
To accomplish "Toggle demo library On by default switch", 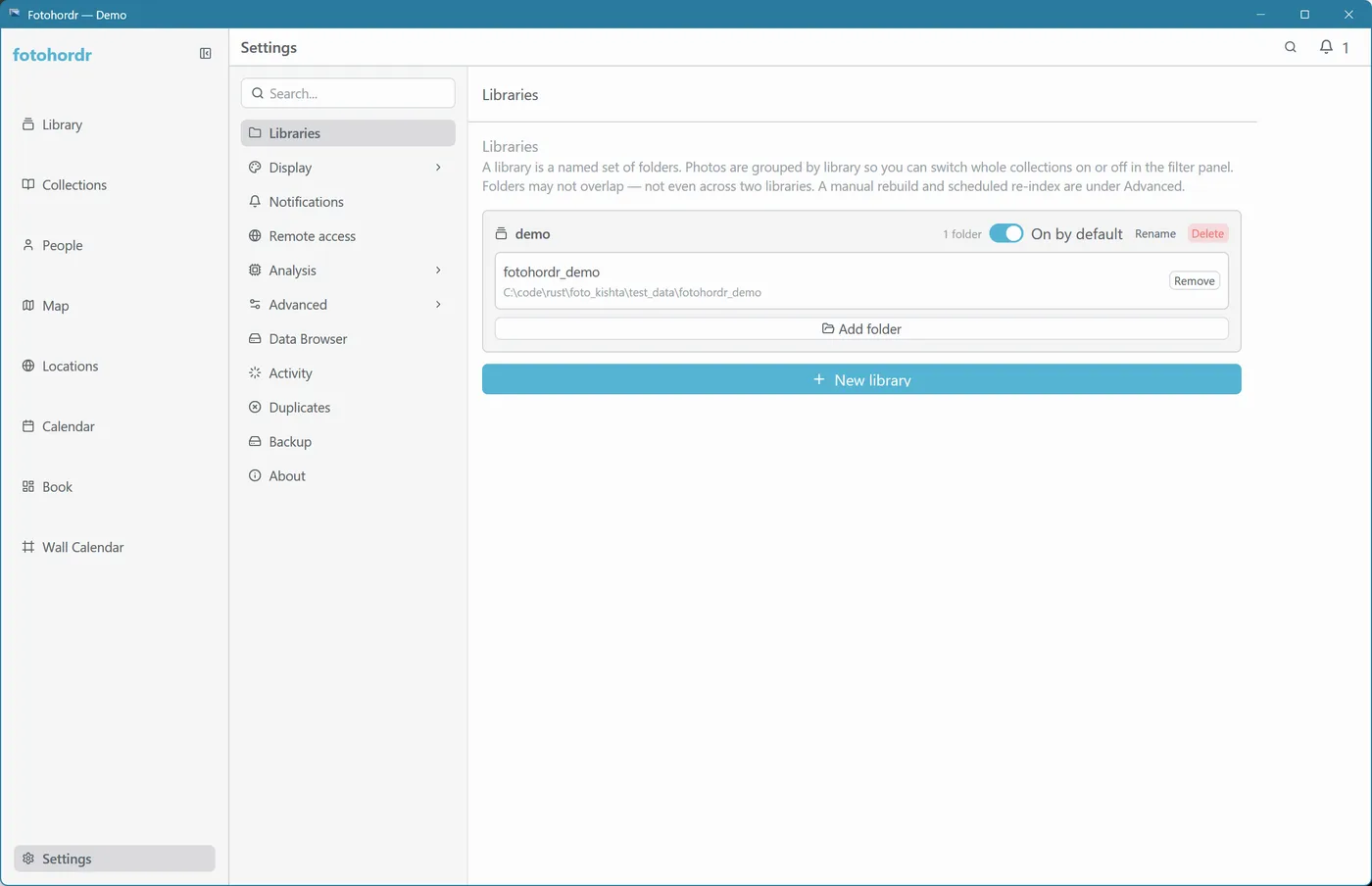I will [x=1005, y=233].
